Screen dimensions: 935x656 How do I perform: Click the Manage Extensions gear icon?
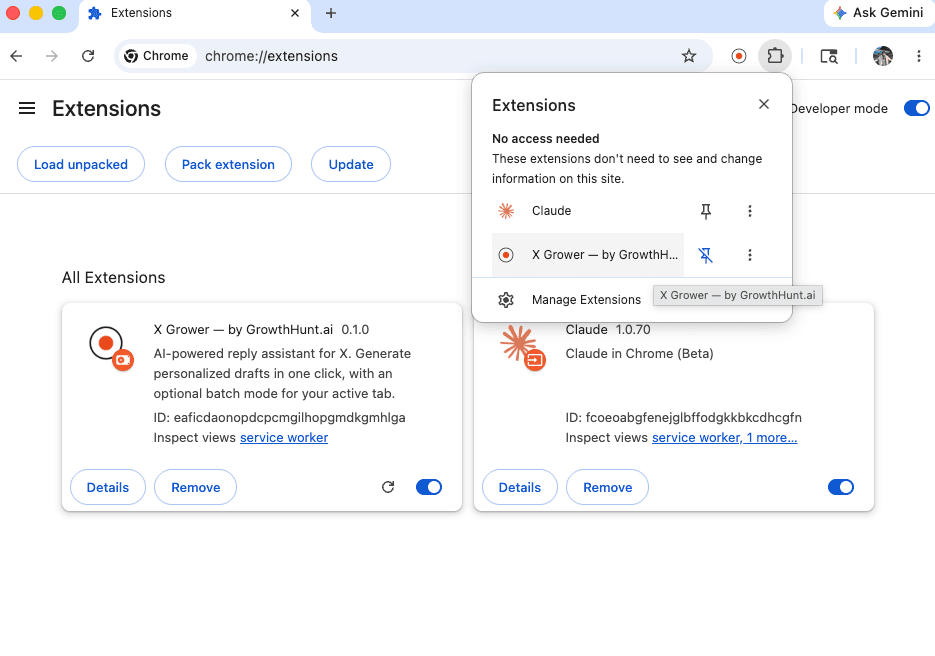pyautogui.click(x=506, y=299)
